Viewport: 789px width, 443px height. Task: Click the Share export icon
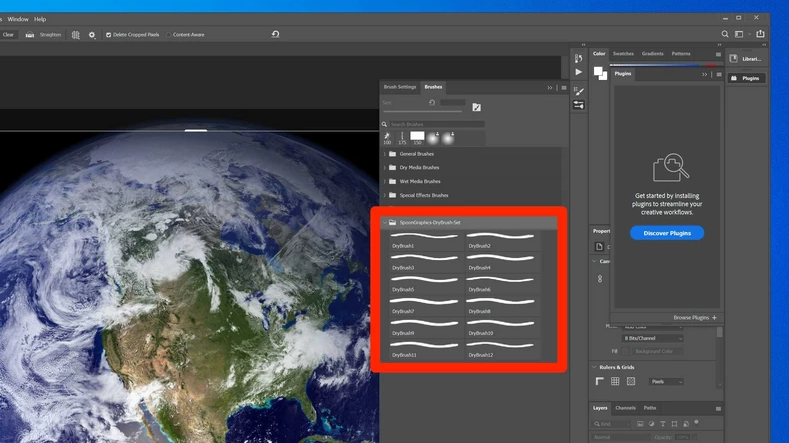click(760, 34)
